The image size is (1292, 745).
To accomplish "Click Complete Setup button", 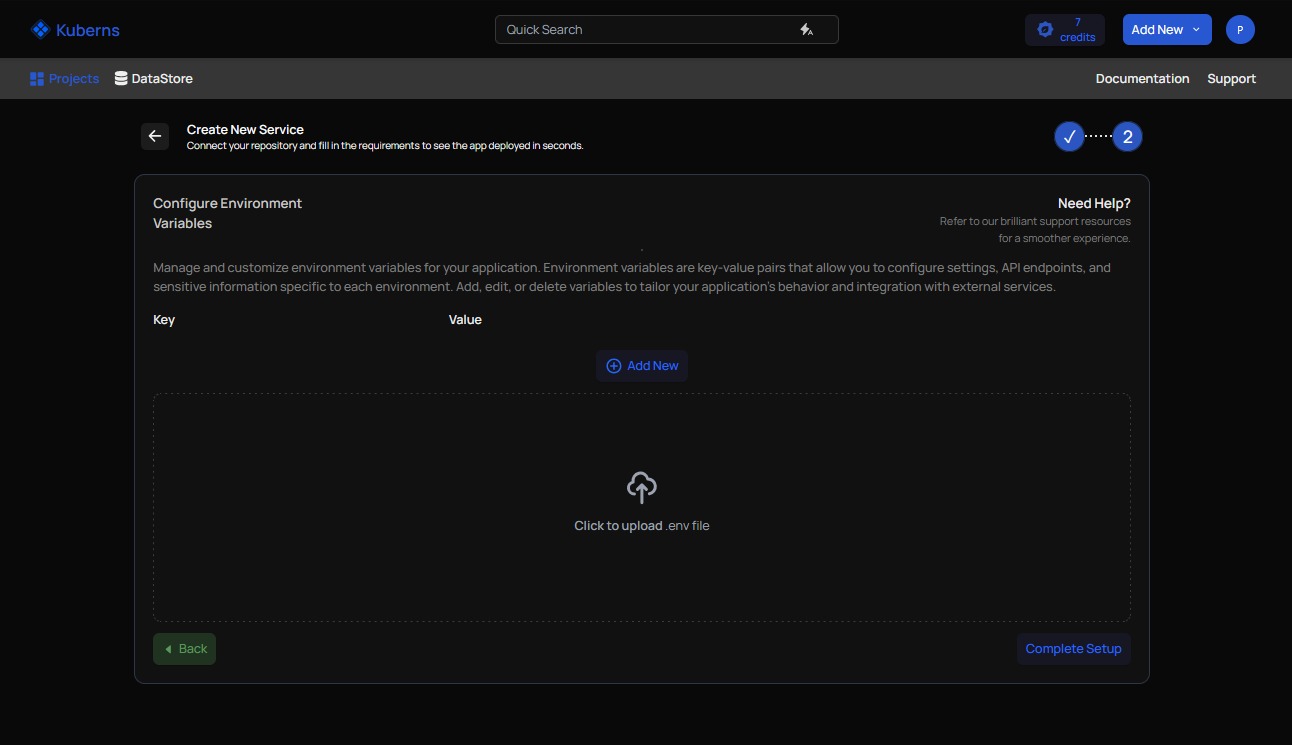I will click(x=1074, y=649).
